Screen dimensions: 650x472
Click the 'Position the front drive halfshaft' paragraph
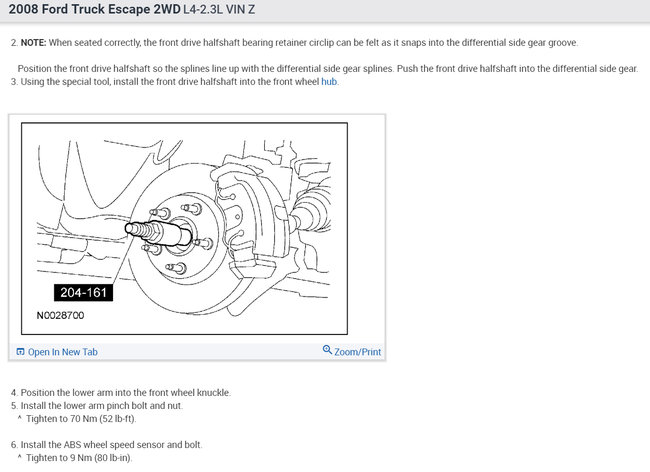click(327, 68)
